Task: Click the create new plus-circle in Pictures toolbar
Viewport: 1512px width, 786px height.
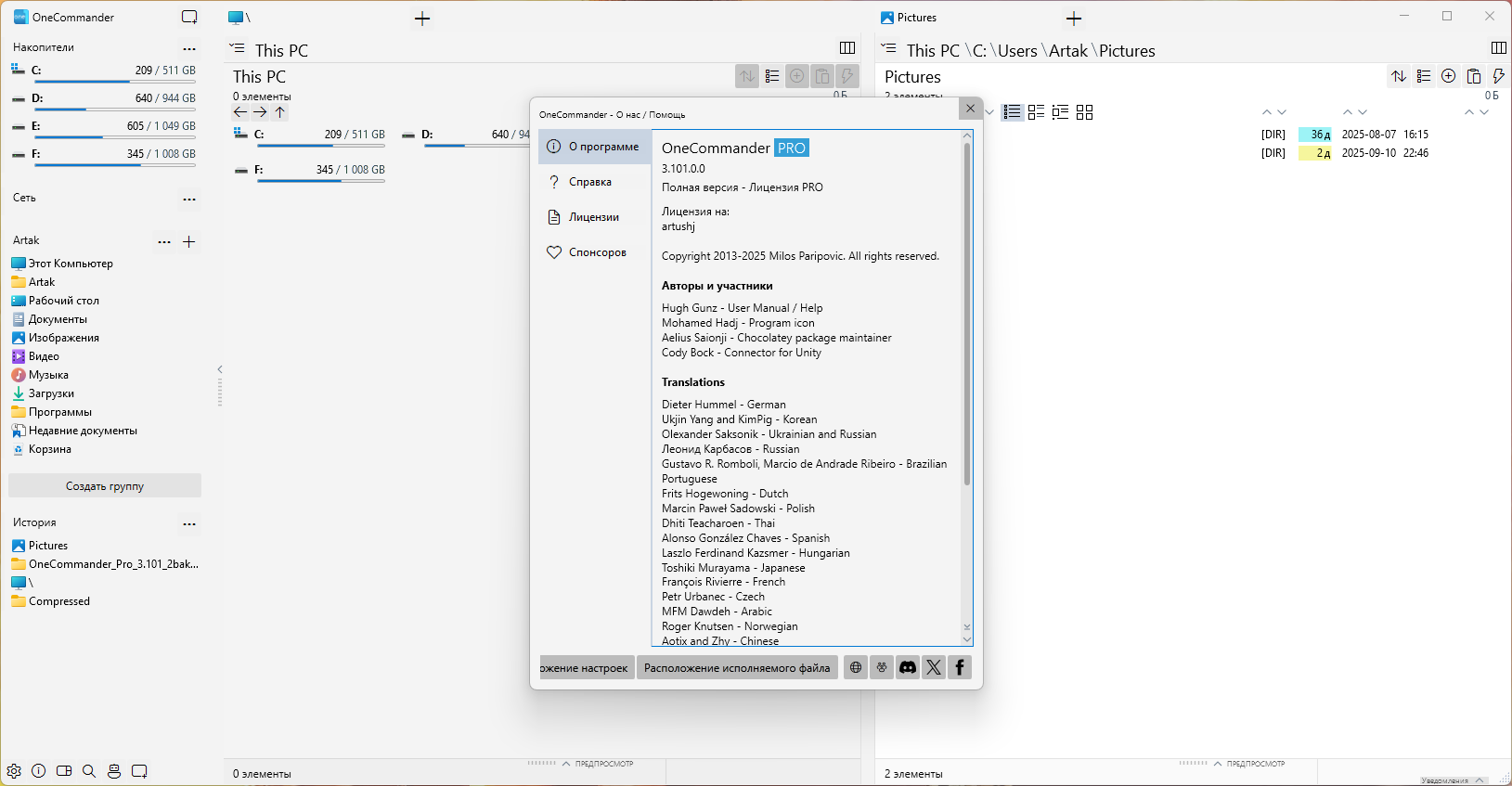Action: 1449,76
